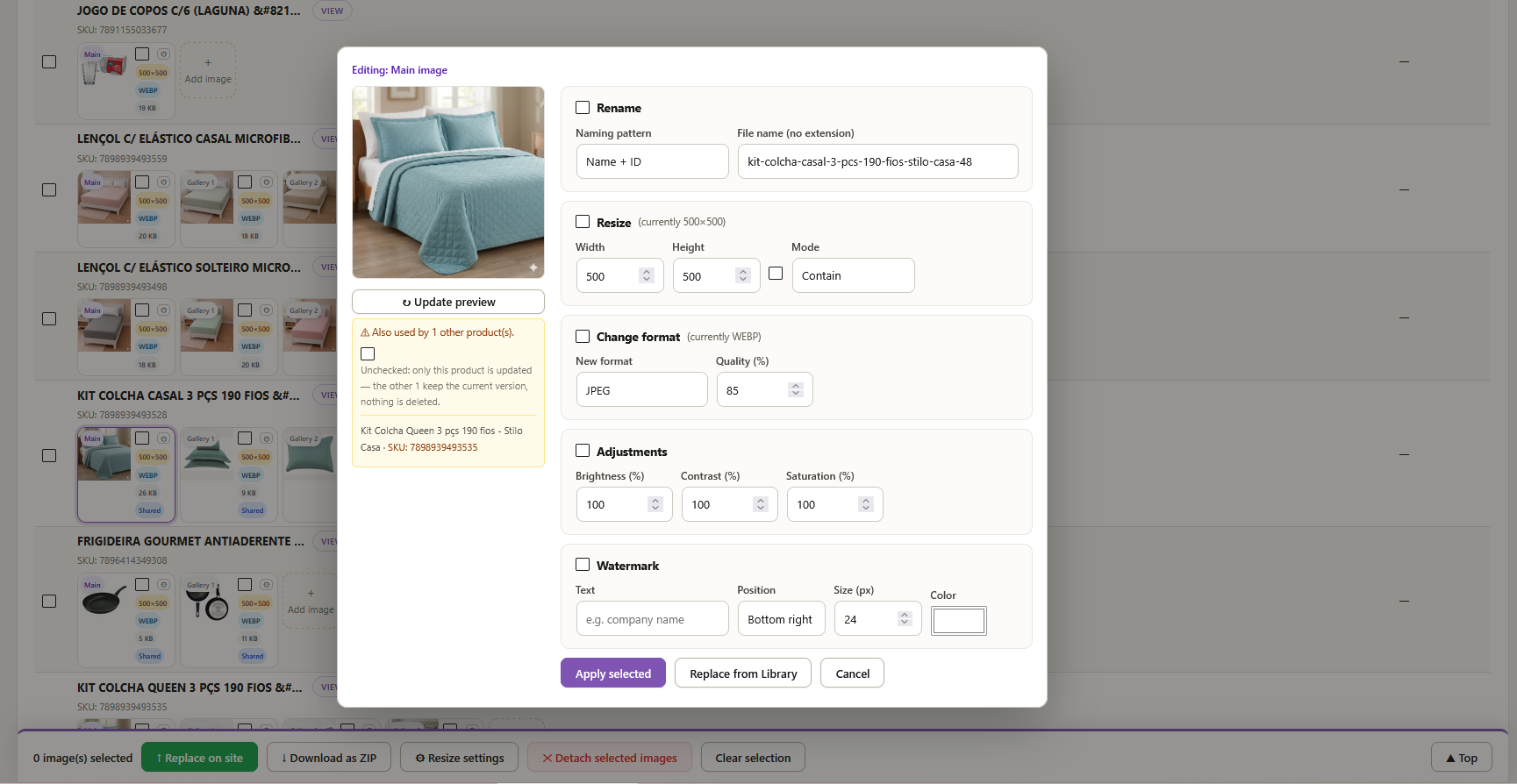Jump to Top of page
1517x784 pixels.
pyautogui.click(x=1462, y=758)
